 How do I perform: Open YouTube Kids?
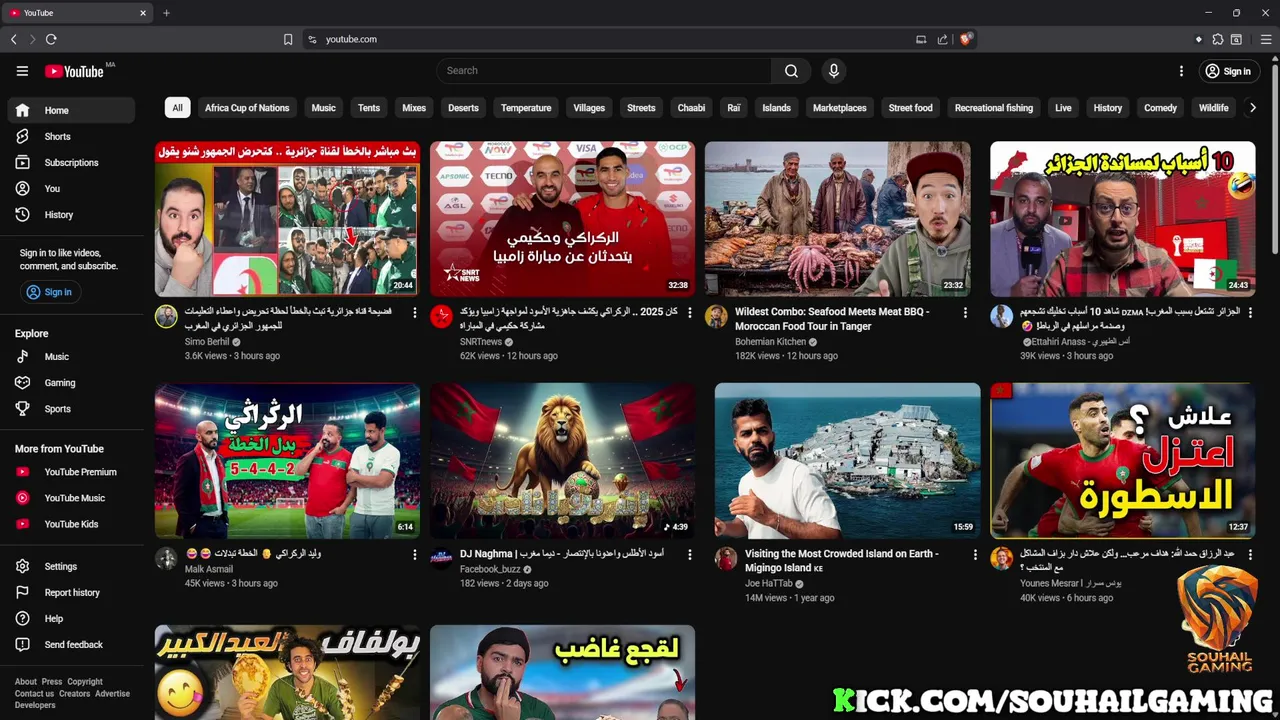(71, 523)
